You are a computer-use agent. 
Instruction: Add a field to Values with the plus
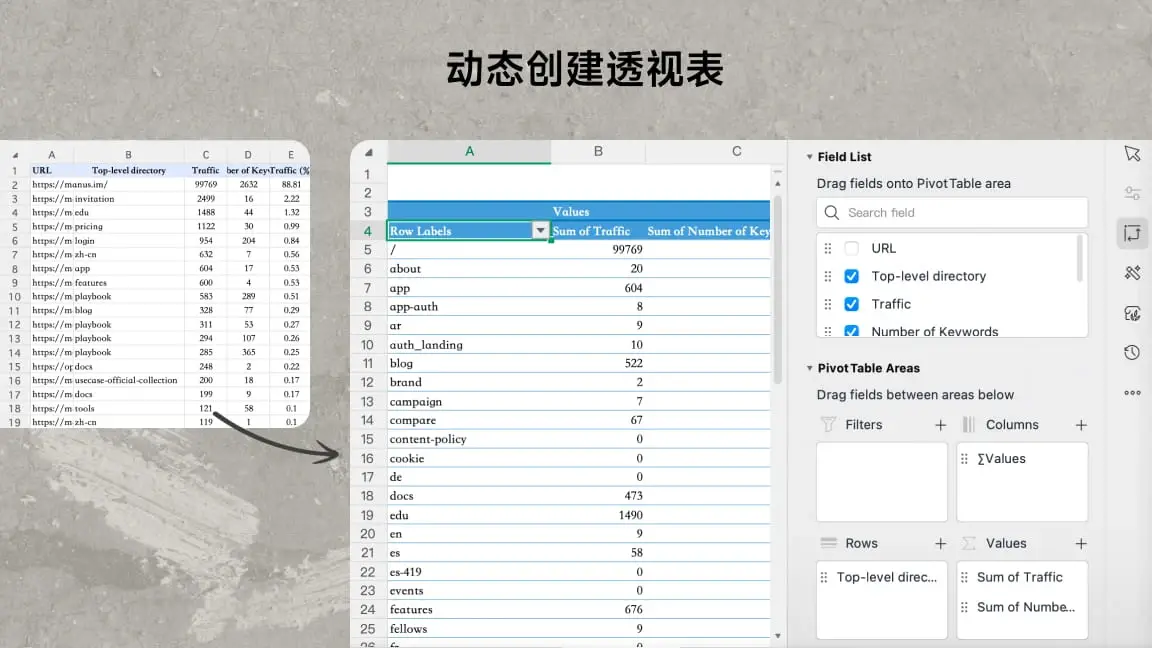pyautogui.click(x=1081, y=544)
